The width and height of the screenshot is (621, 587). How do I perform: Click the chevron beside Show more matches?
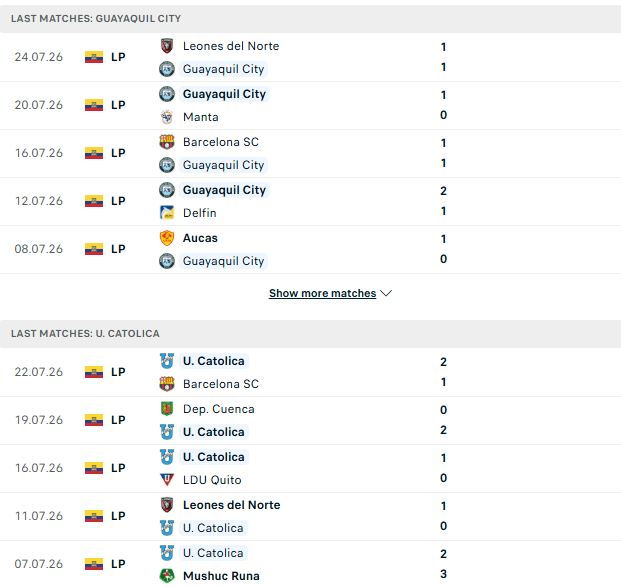click(x=386, y=293)
